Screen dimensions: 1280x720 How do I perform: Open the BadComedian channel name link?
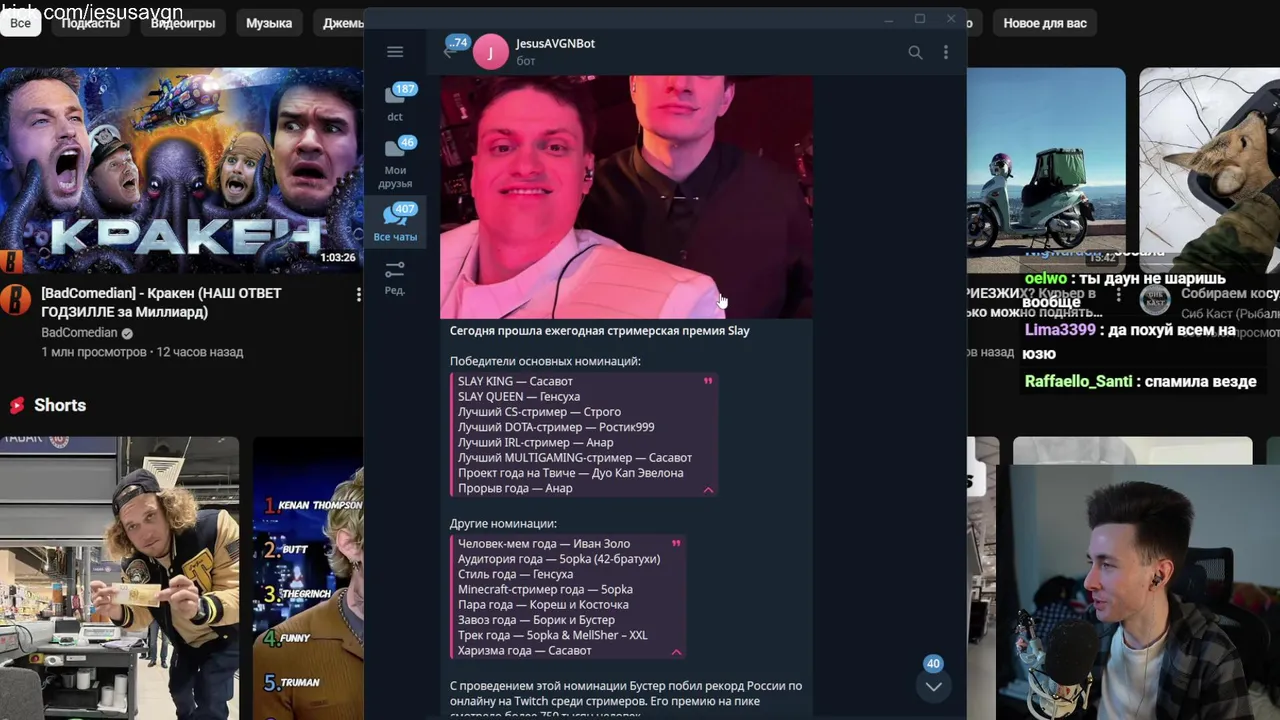pos(79,332)
